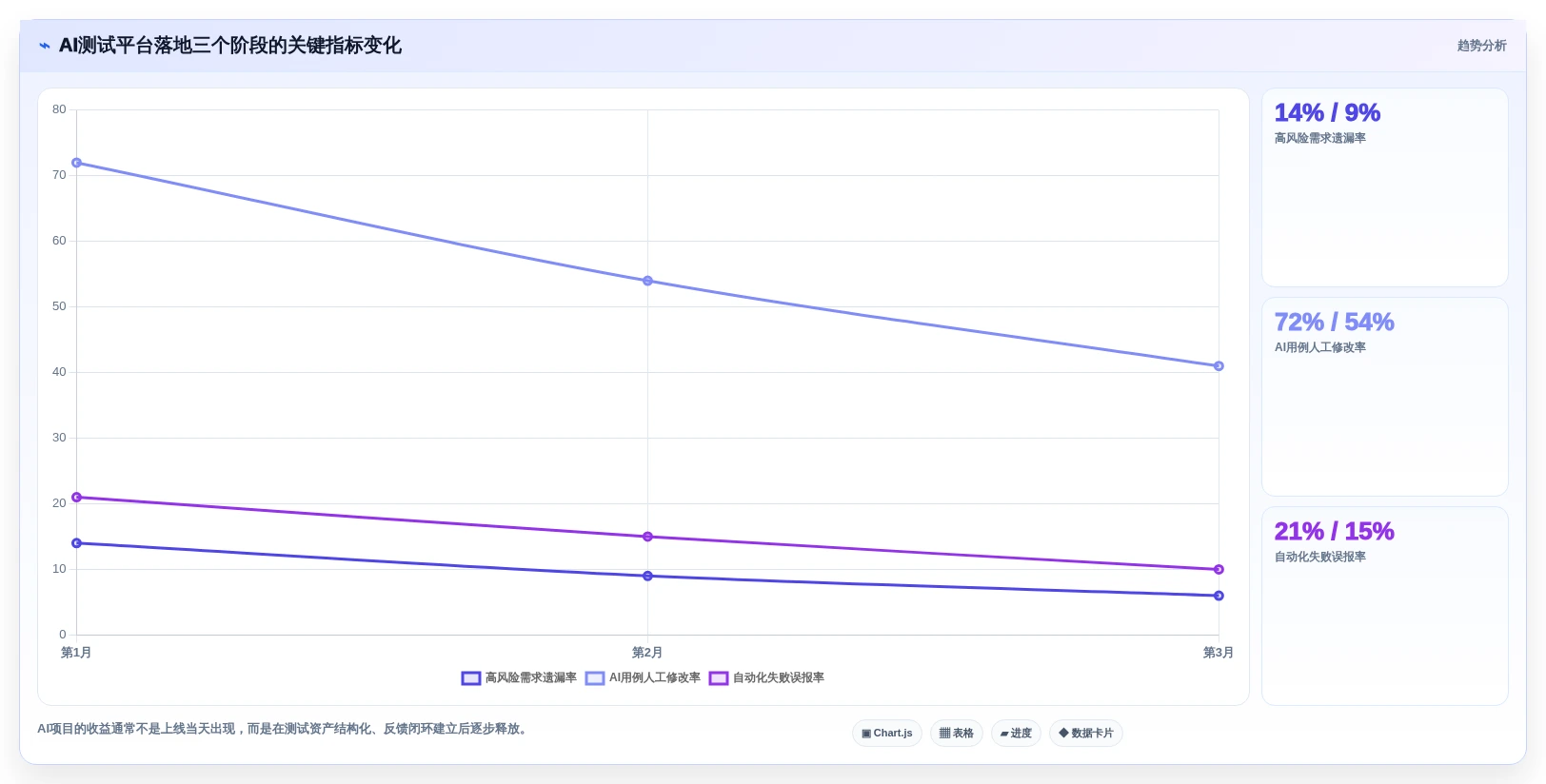Click 高风险需求遗漏率 data point at 第1月
Image resolution: width=1546 pixels, height=784 pixels.
pyautogui.click(x=76, y=543)
